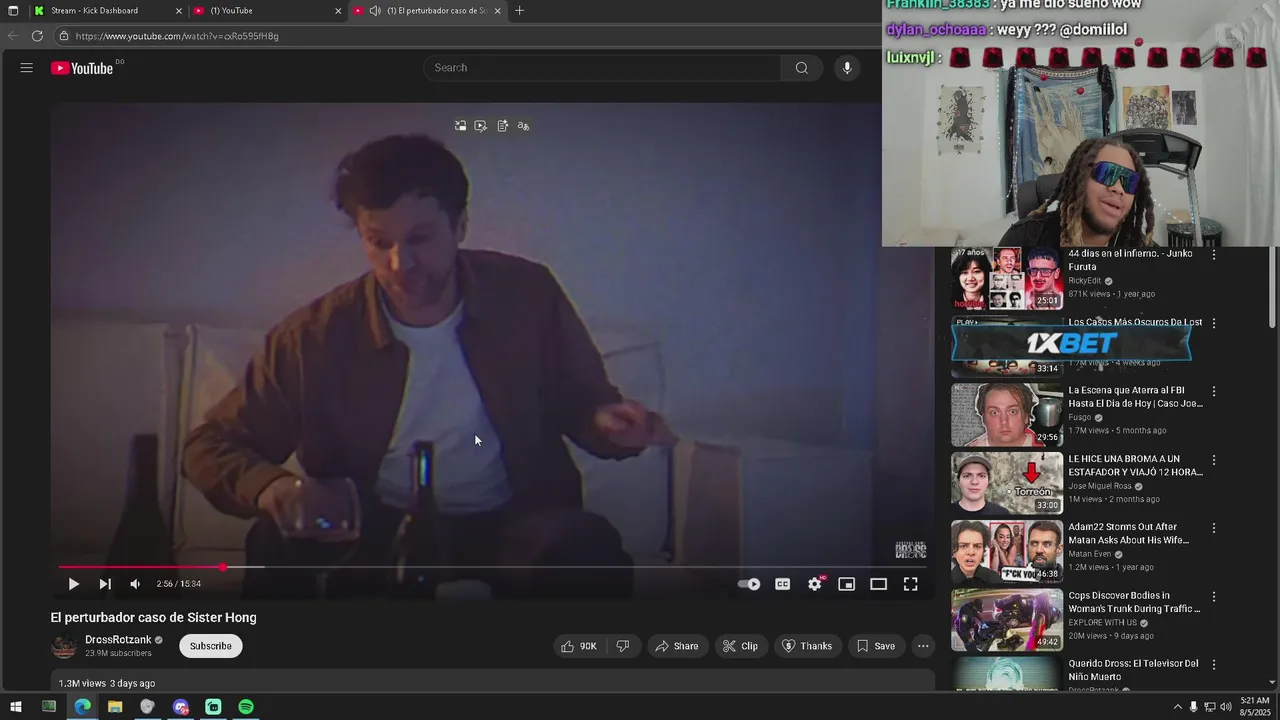This screenshot has height=720, width=1280.
Task: Open LE HICE UNA BROMA video thumbnail
Action: coord(1007,483)
